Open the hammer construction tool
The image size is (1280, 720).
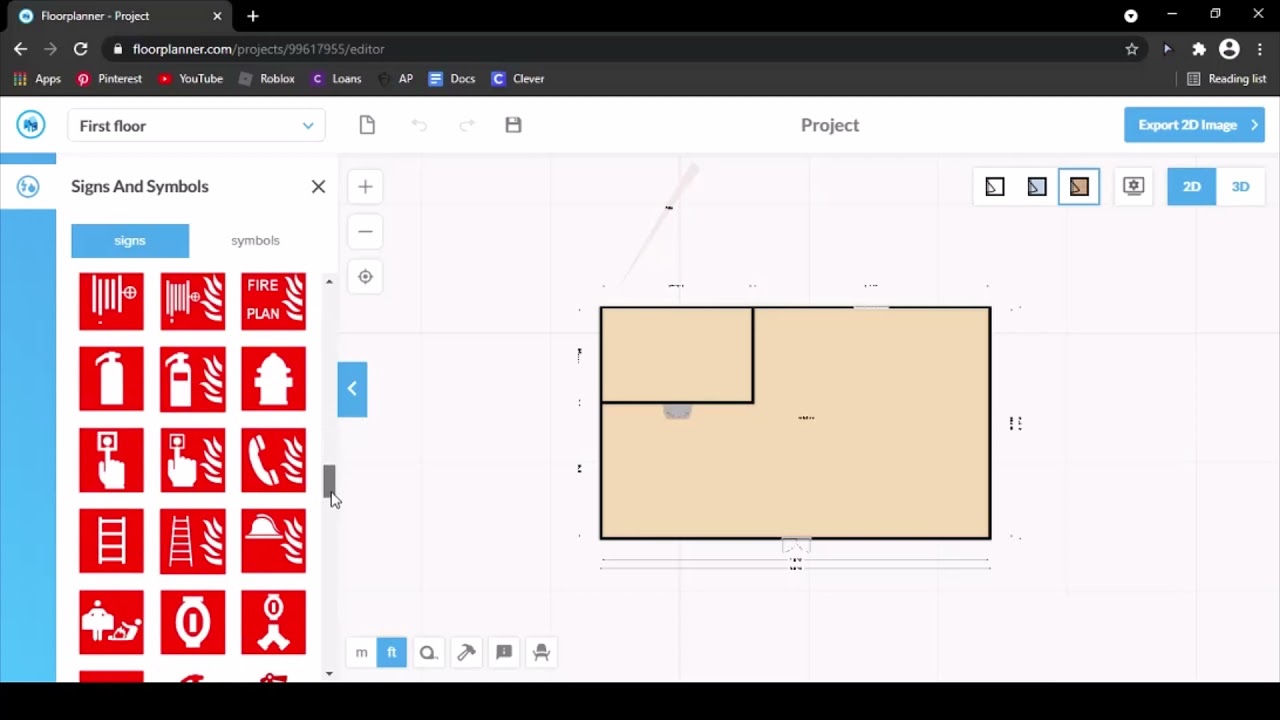(x=466, y=653)
